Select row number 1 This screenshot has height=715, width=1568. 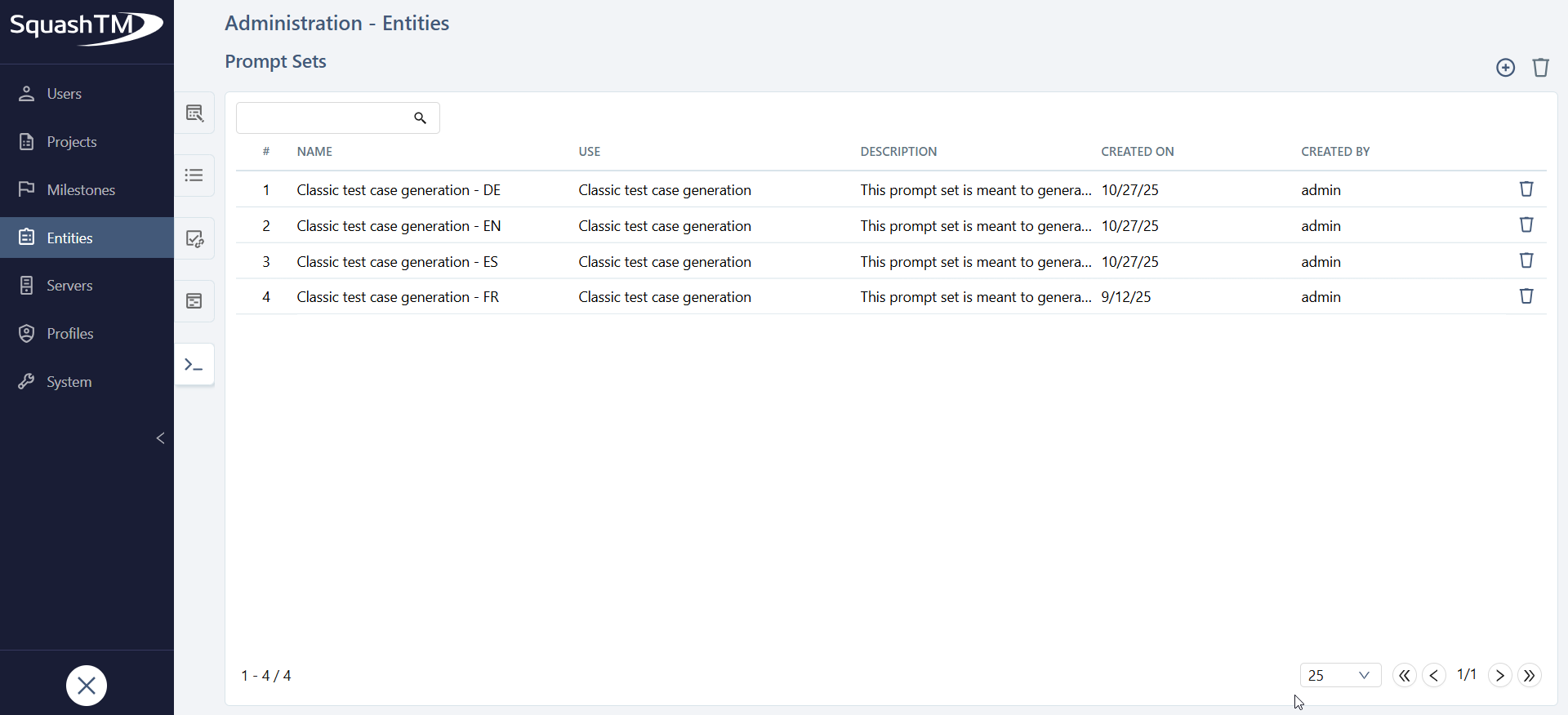point(266,190)
